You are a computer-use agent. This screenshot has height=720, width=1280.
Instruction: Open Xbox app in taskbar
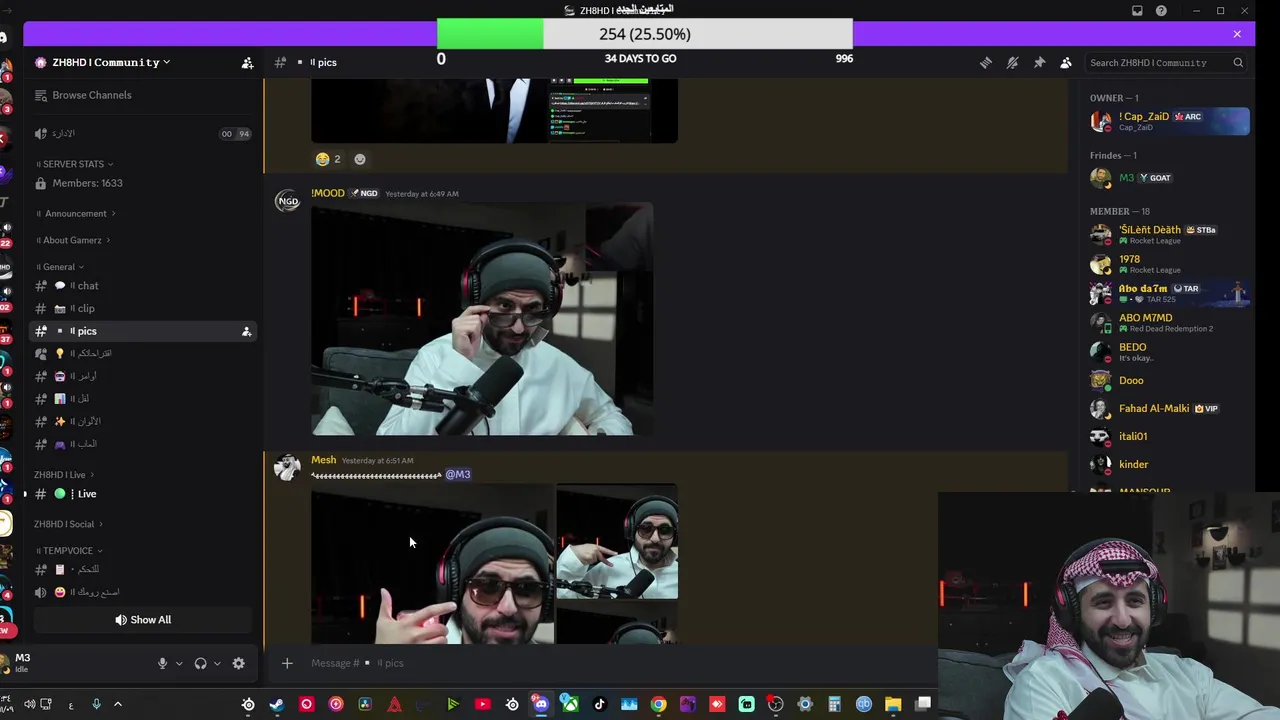coord(570,705)
